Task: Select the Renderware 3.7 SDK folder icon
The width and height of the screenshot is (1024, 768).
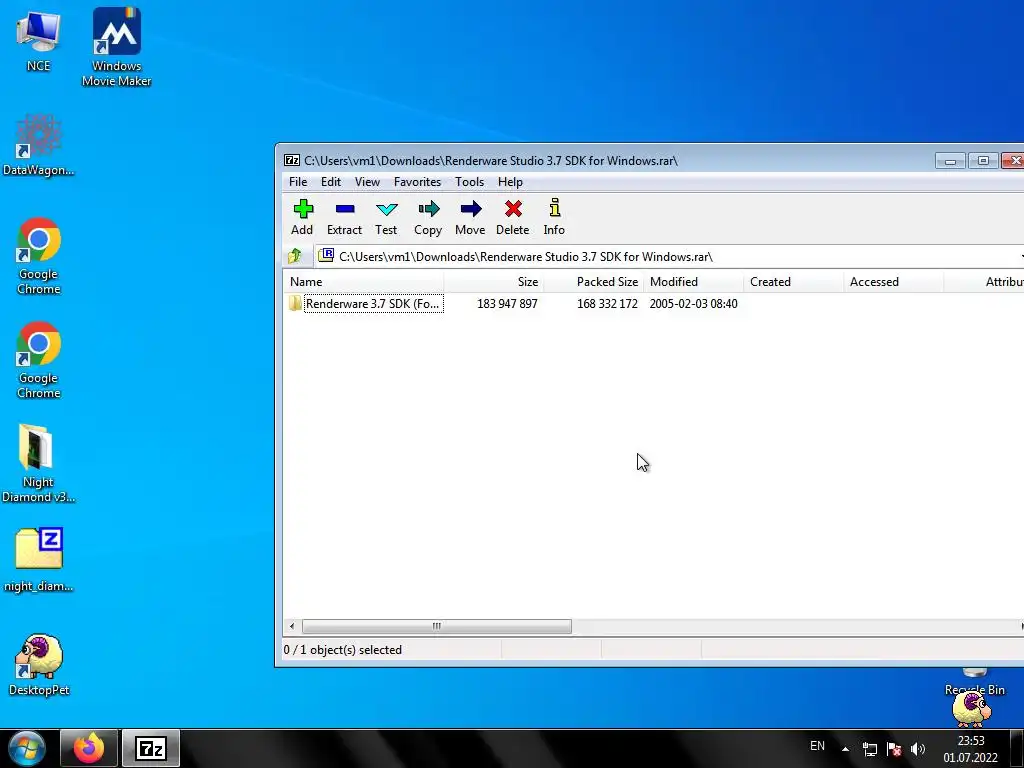Action: (x=295, y=303)
